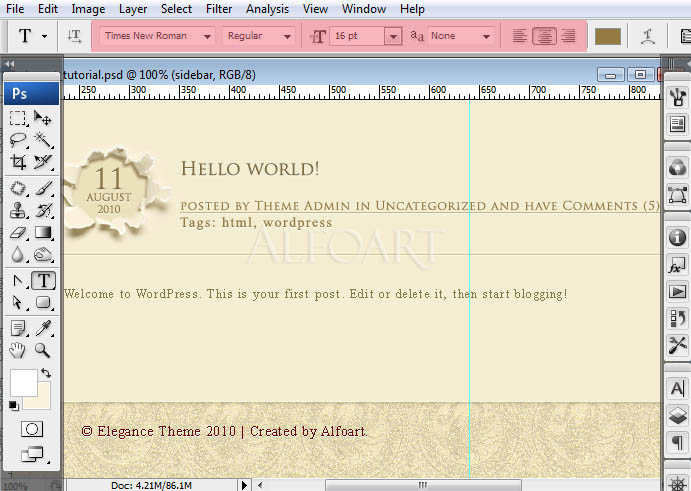Viewport: 691px width, 491px height.
Task: Click the background color swatch
Action: pos(42,400)
